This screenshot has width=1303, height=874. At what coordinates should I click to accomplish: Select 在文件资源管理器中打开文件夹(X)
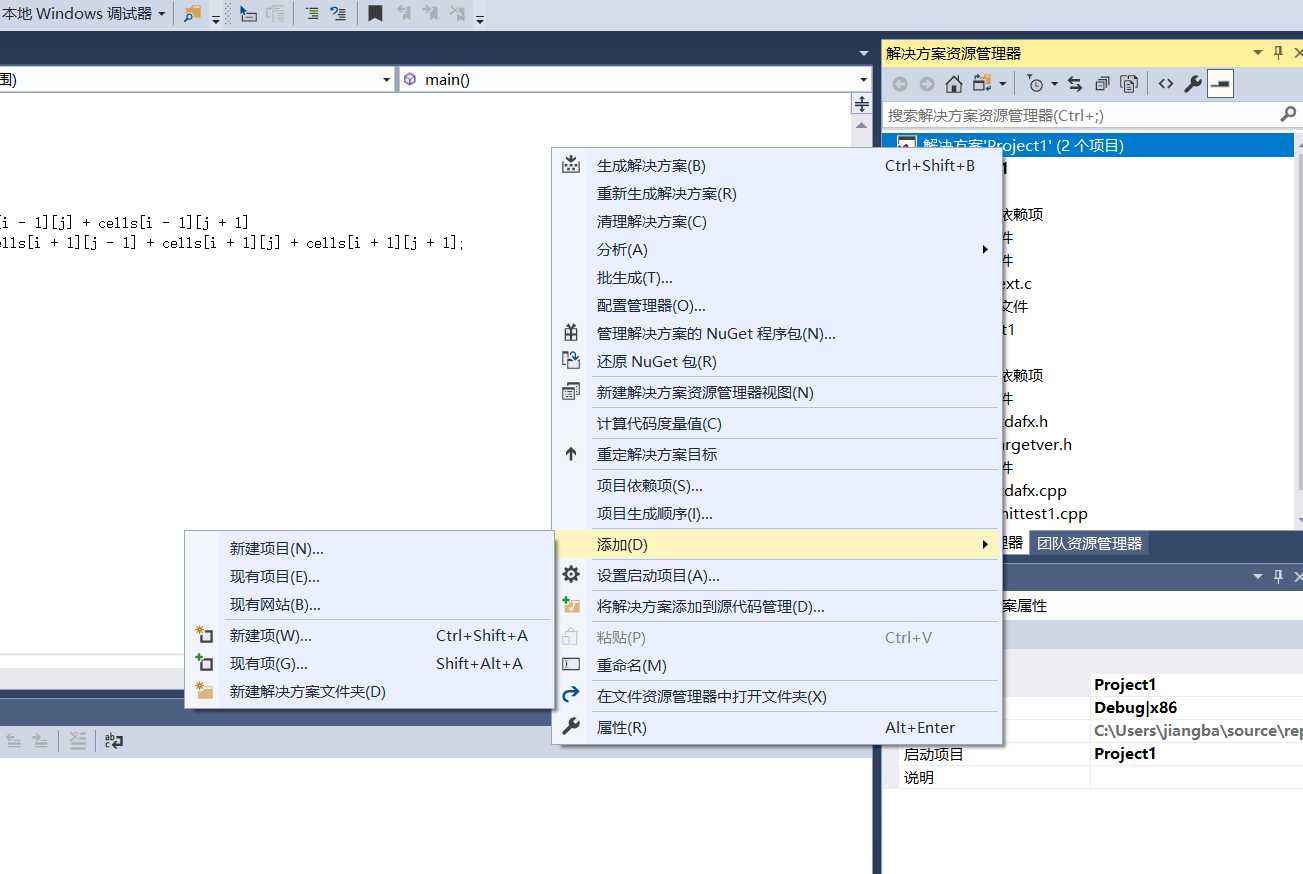[778, 697]
